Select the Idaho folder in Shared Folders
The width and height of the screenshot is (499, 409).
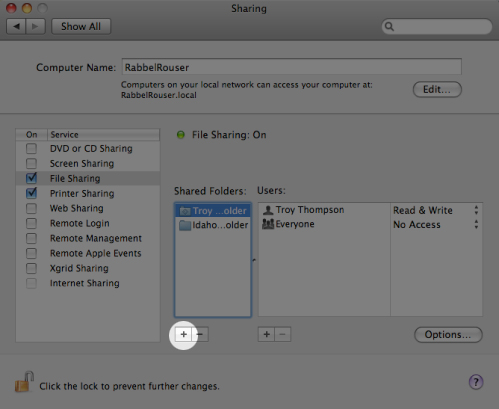tap(213, 225)
